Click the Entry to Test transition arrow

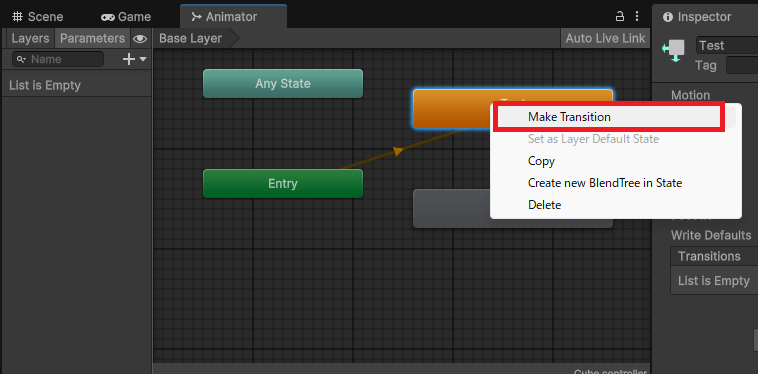(398, 151)
